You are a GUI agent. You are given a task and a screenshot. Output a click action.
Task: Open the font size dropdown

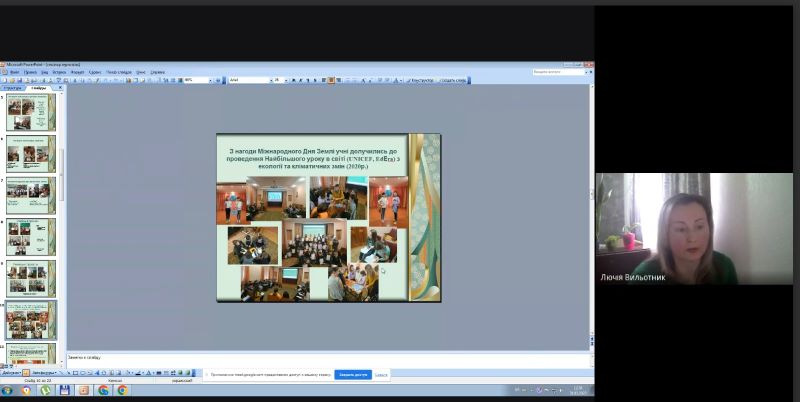click(x=286, y=80)
